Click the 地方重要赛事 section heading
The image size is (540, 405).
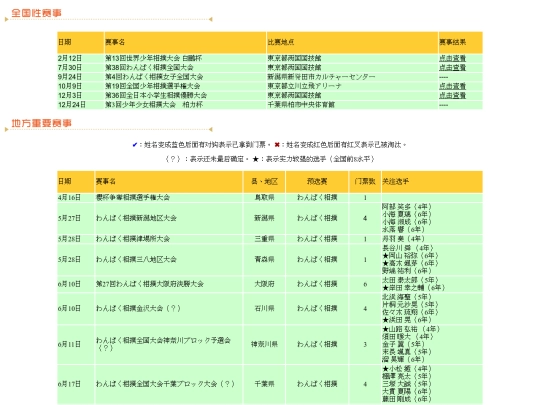point(41,123)
